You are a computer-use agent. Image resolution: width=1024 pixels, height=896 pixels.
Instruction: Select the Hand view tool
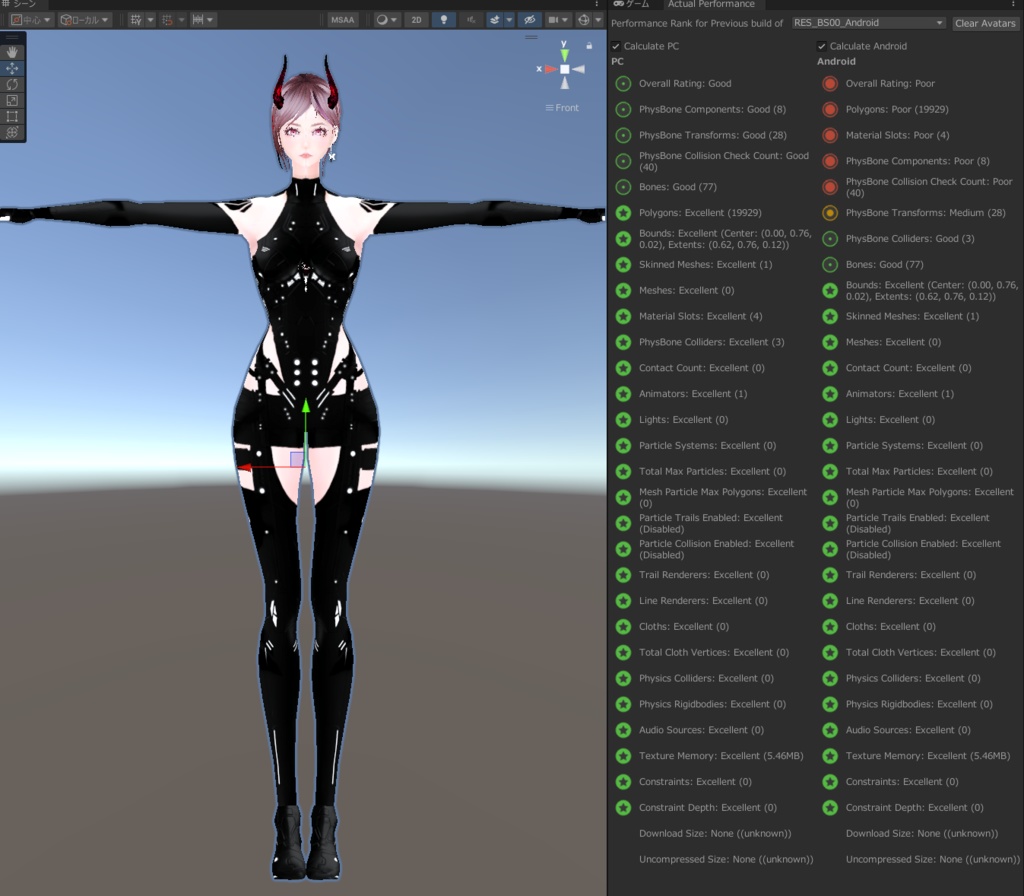(12, 52)
